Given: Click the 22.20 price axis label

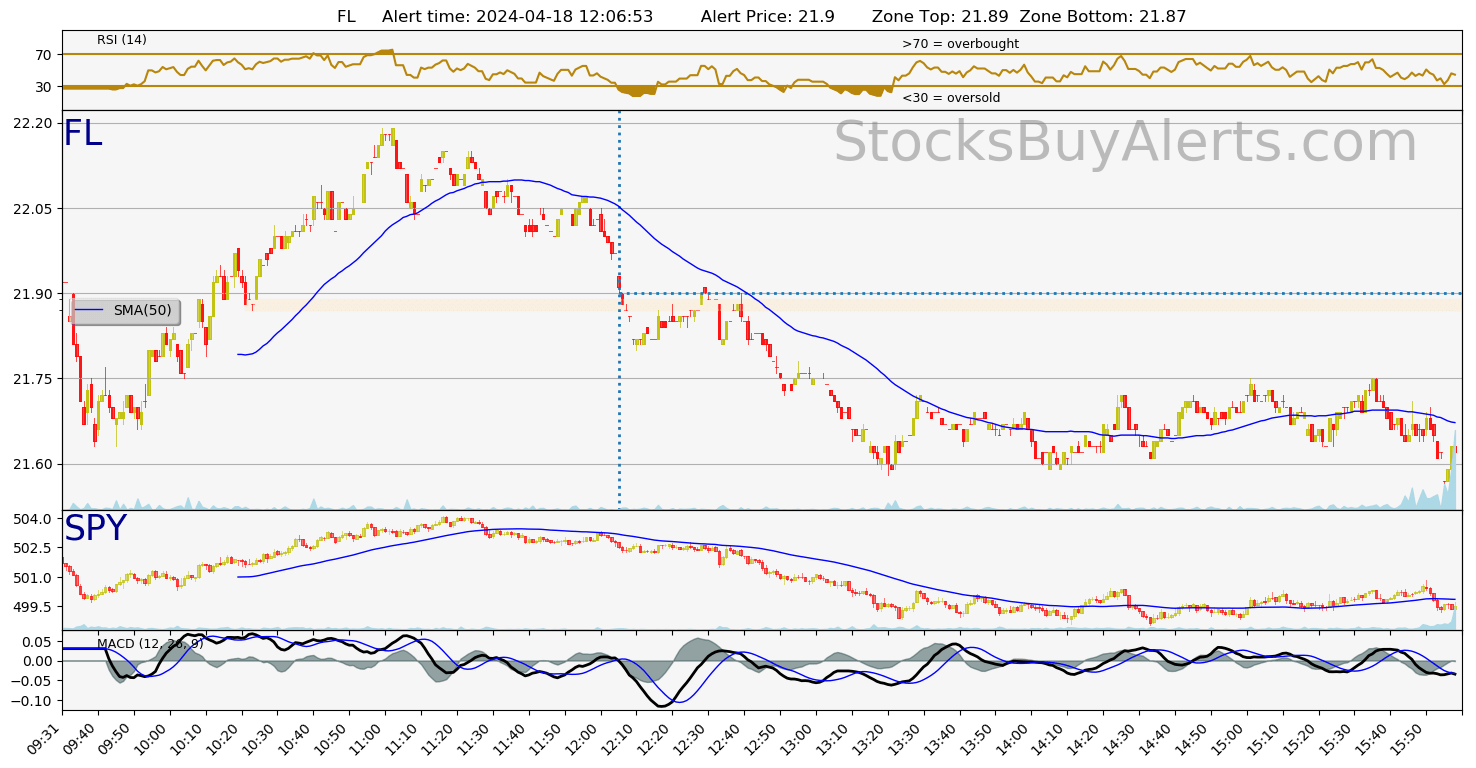Looking at the screenshot, I should click(x=34, y=123).
